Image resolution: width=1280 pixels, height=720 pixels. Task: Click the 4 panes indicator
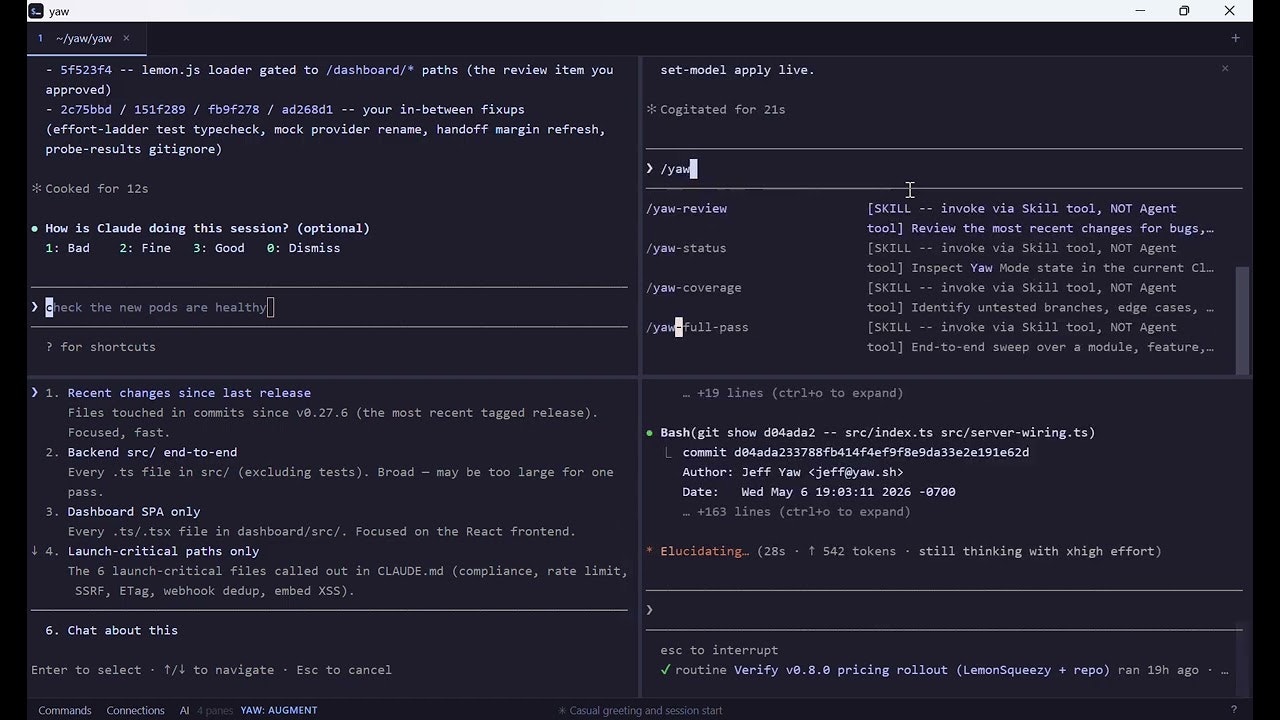[215, 710]
